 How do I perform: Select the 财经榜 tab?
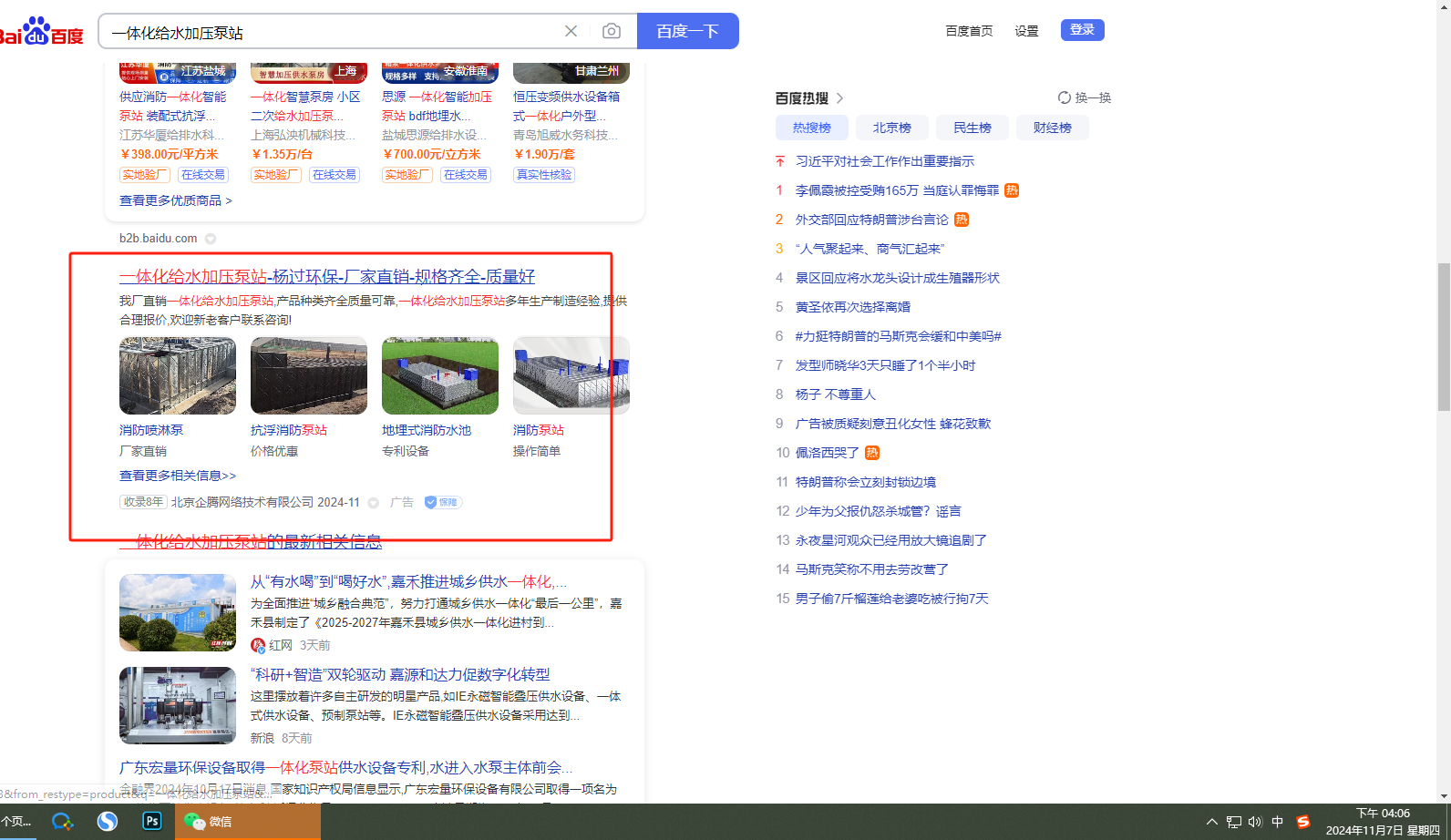[1053, 128]
